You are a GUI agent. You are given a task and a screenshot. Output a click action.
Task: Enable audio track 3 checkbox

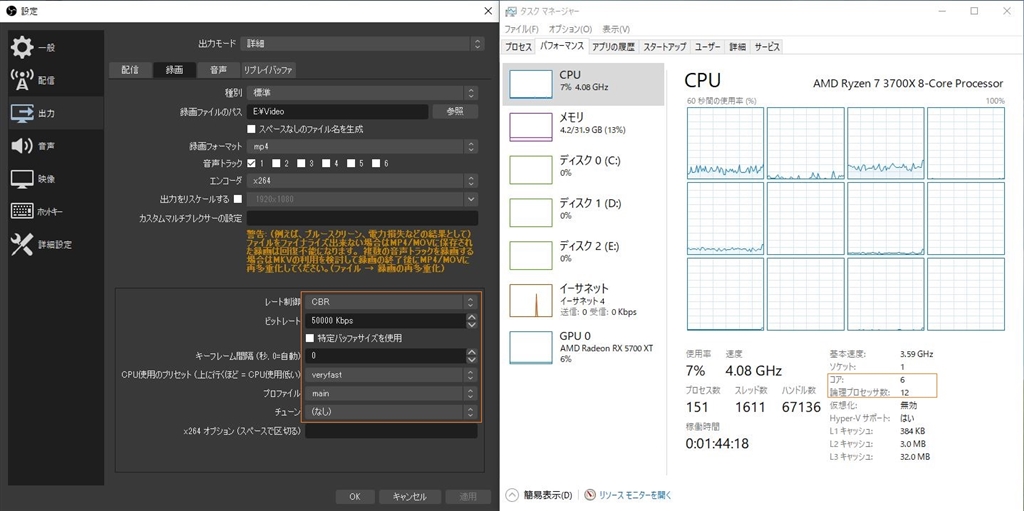tap(301, 163)
